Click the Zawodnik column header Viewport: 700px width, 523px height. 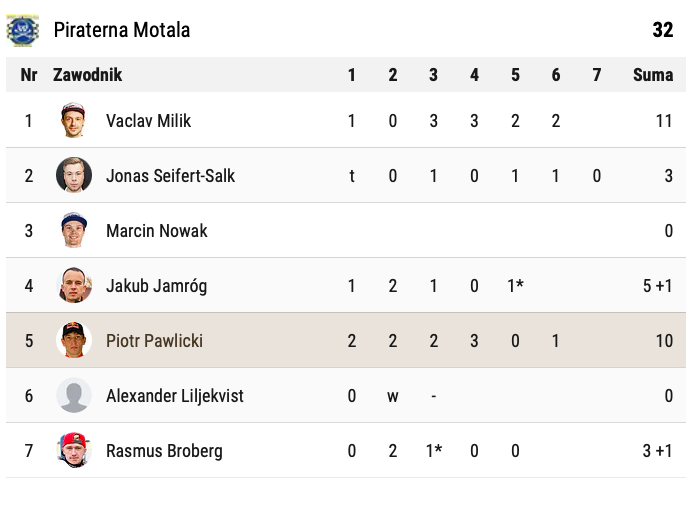click(x=87, y=75)
